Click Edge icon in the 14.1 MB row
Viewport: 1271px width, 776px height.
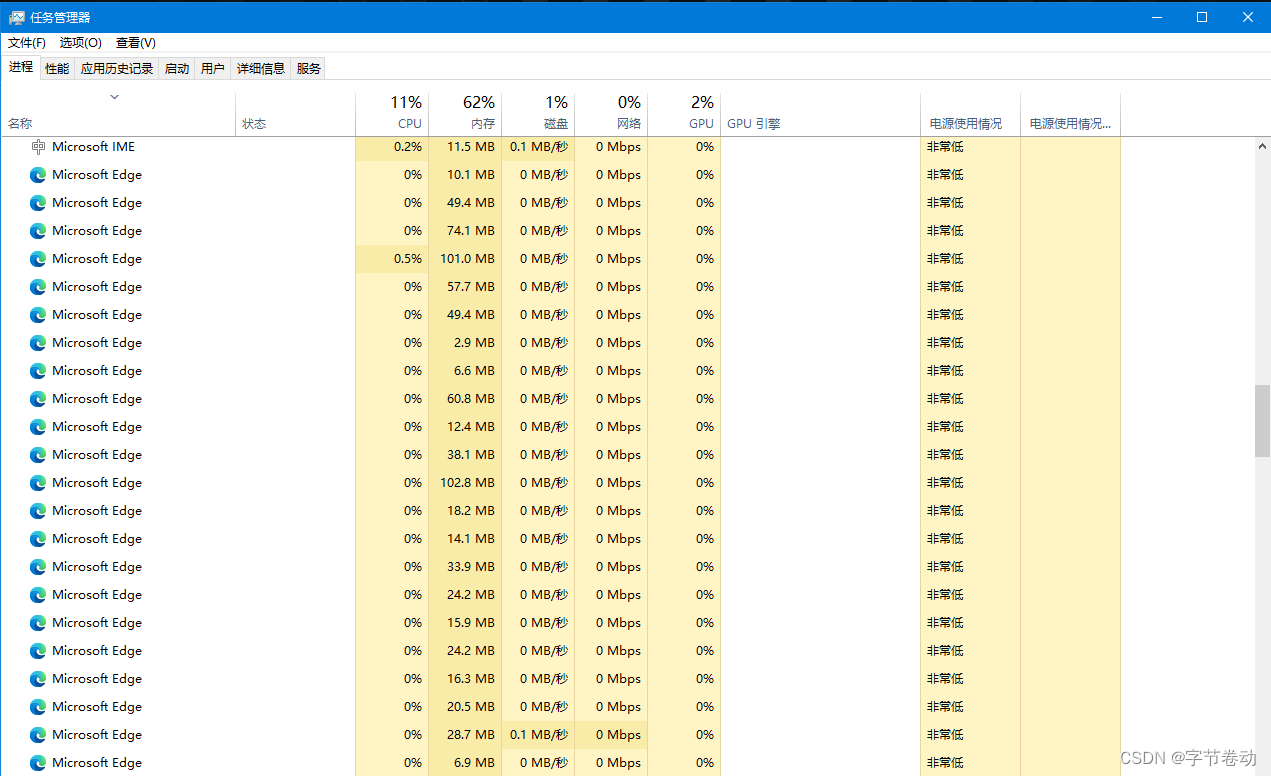[38, 539]
